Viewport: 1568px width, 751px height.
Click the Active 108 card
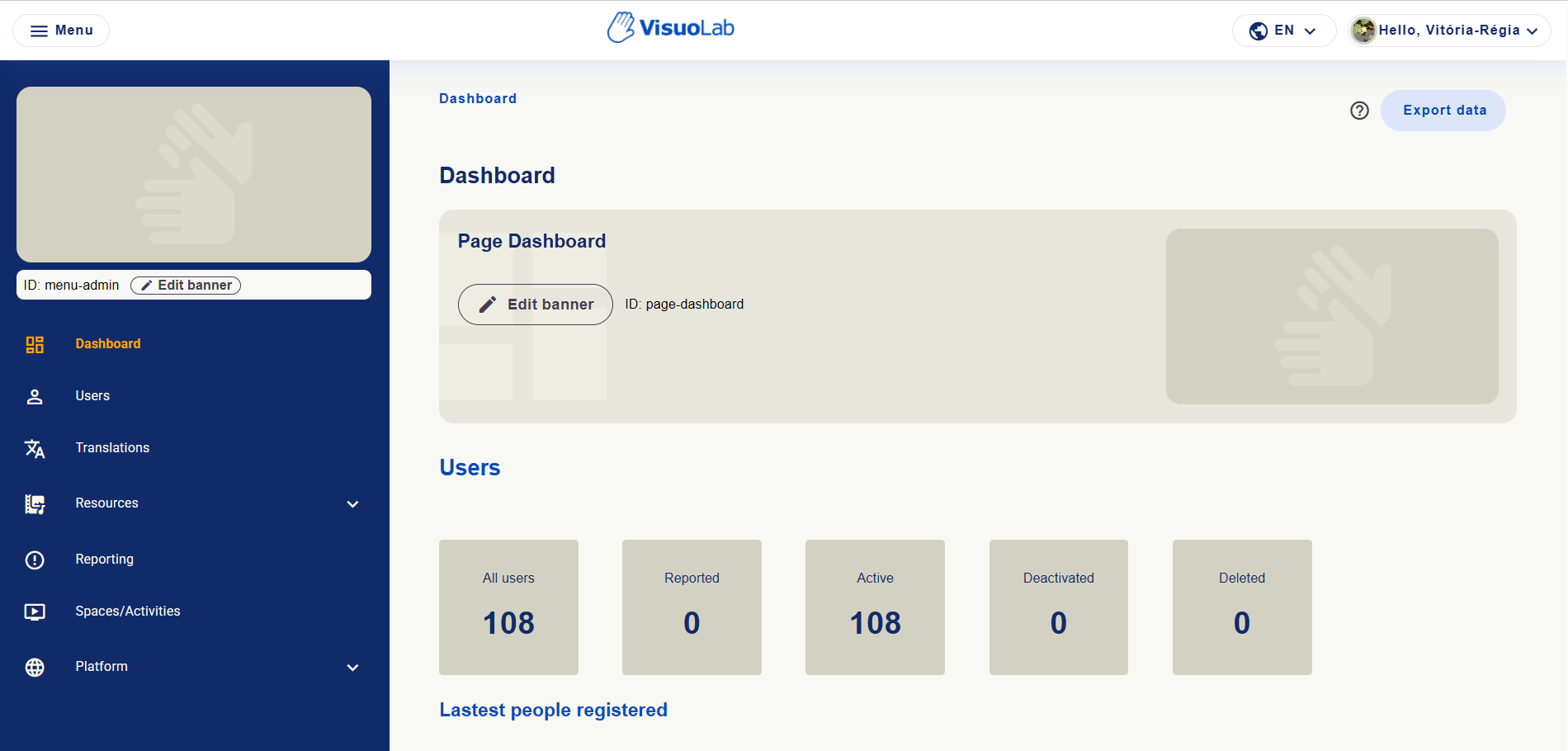click(875, 607)
